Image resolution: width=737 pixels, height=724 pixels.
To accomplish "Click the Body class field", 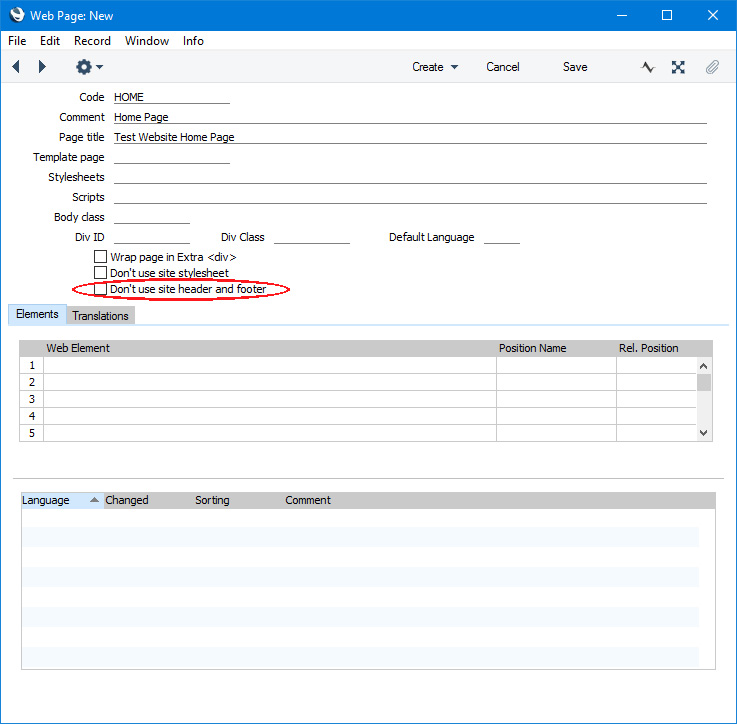I will click(152, 217).
